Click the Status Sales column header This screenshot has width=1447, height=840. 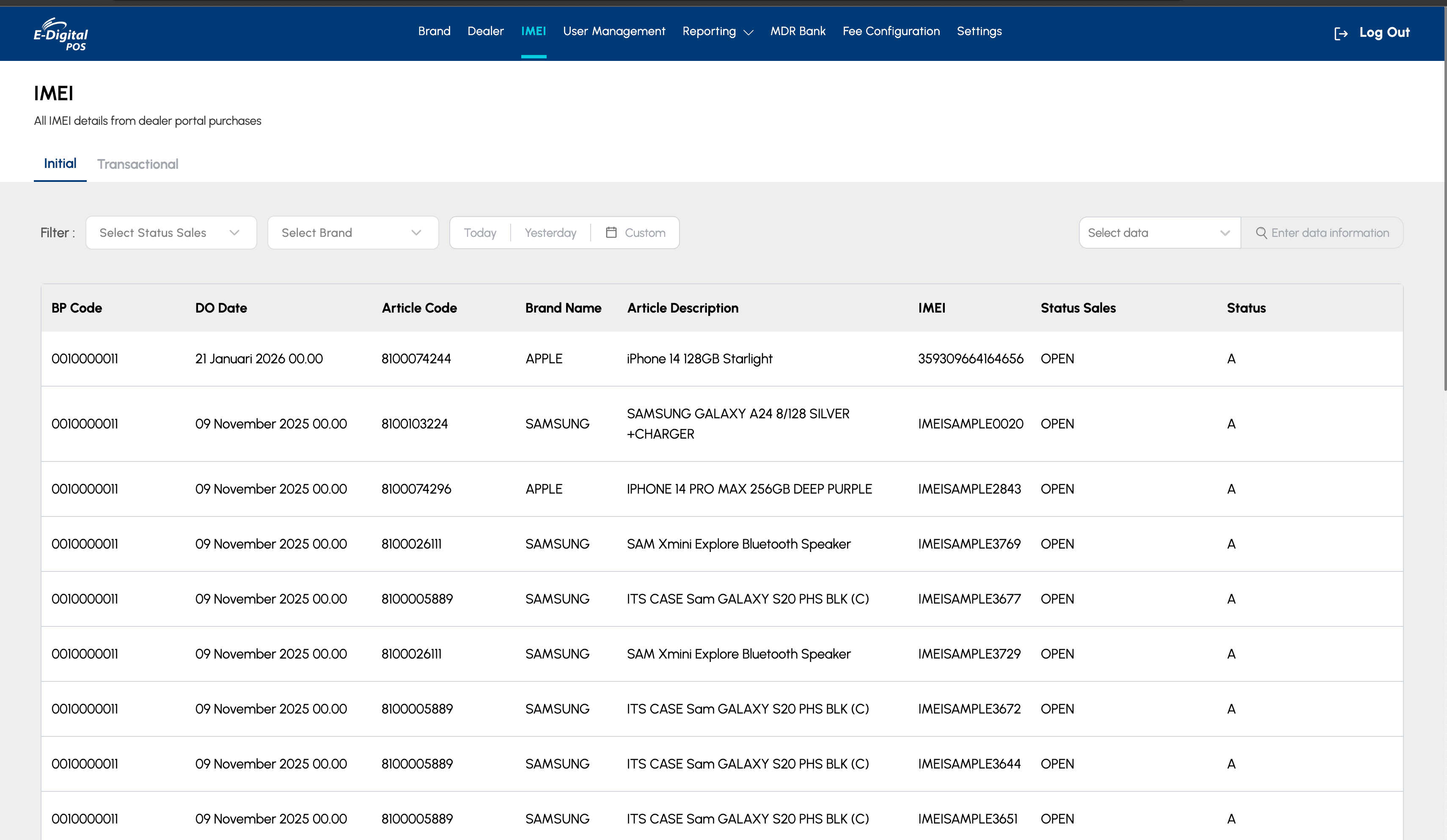click(x=1078, y=308)
